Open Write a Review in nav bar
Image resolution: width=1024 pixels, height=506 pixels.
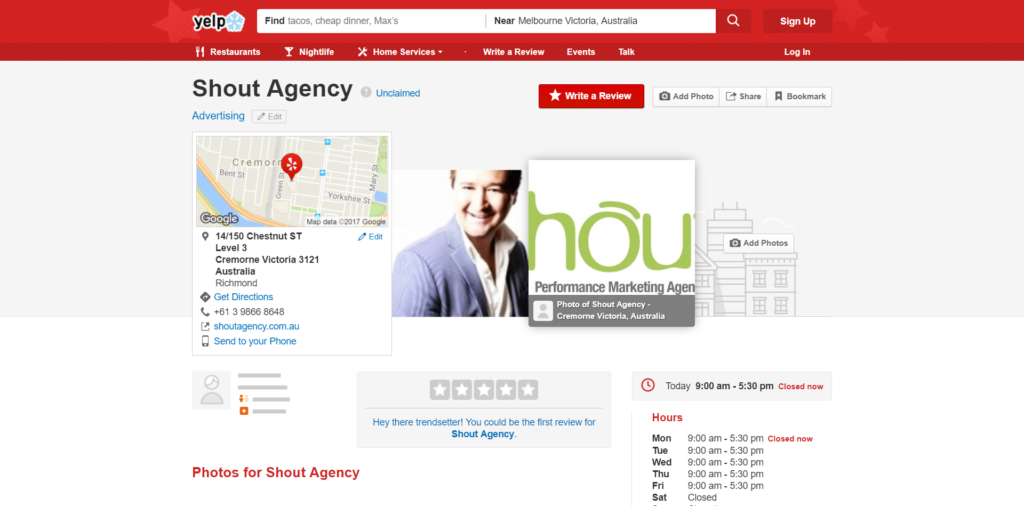click(x=513, y=52)
